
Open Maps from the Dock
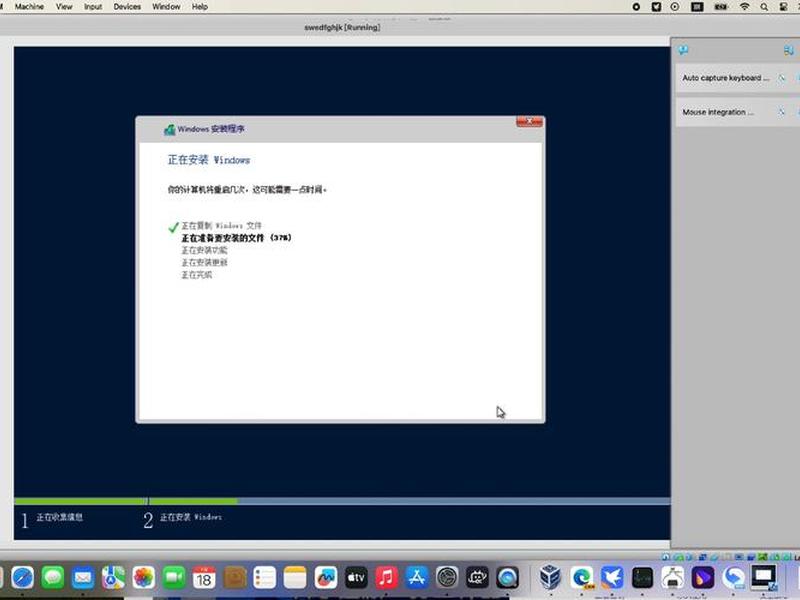tap(113, 578)
